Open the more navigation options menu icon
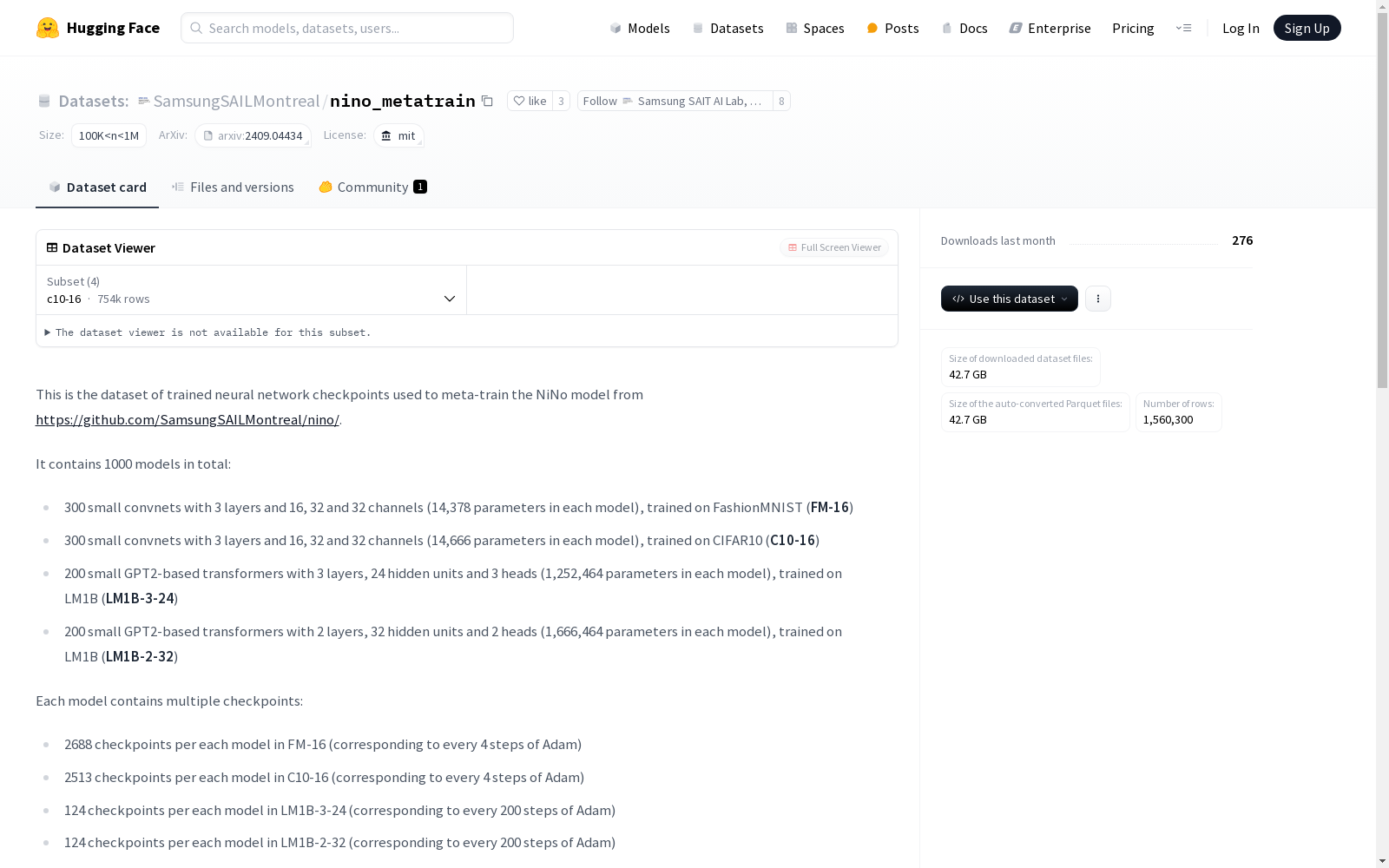1389x868 pixels. tap(1183, 28)
